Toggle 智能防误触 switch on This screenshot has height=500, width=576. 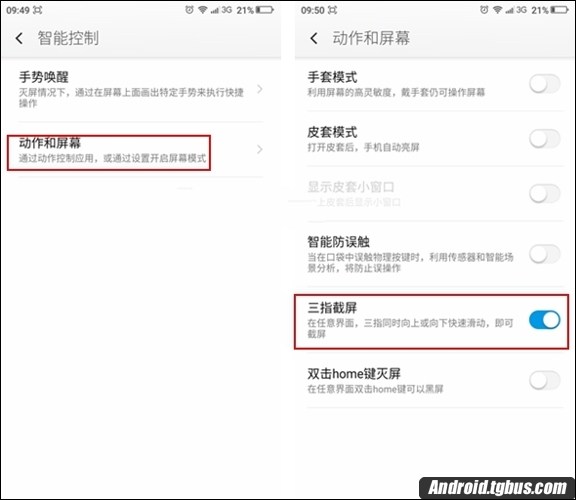pyautogui.click(x=545, y=254)
